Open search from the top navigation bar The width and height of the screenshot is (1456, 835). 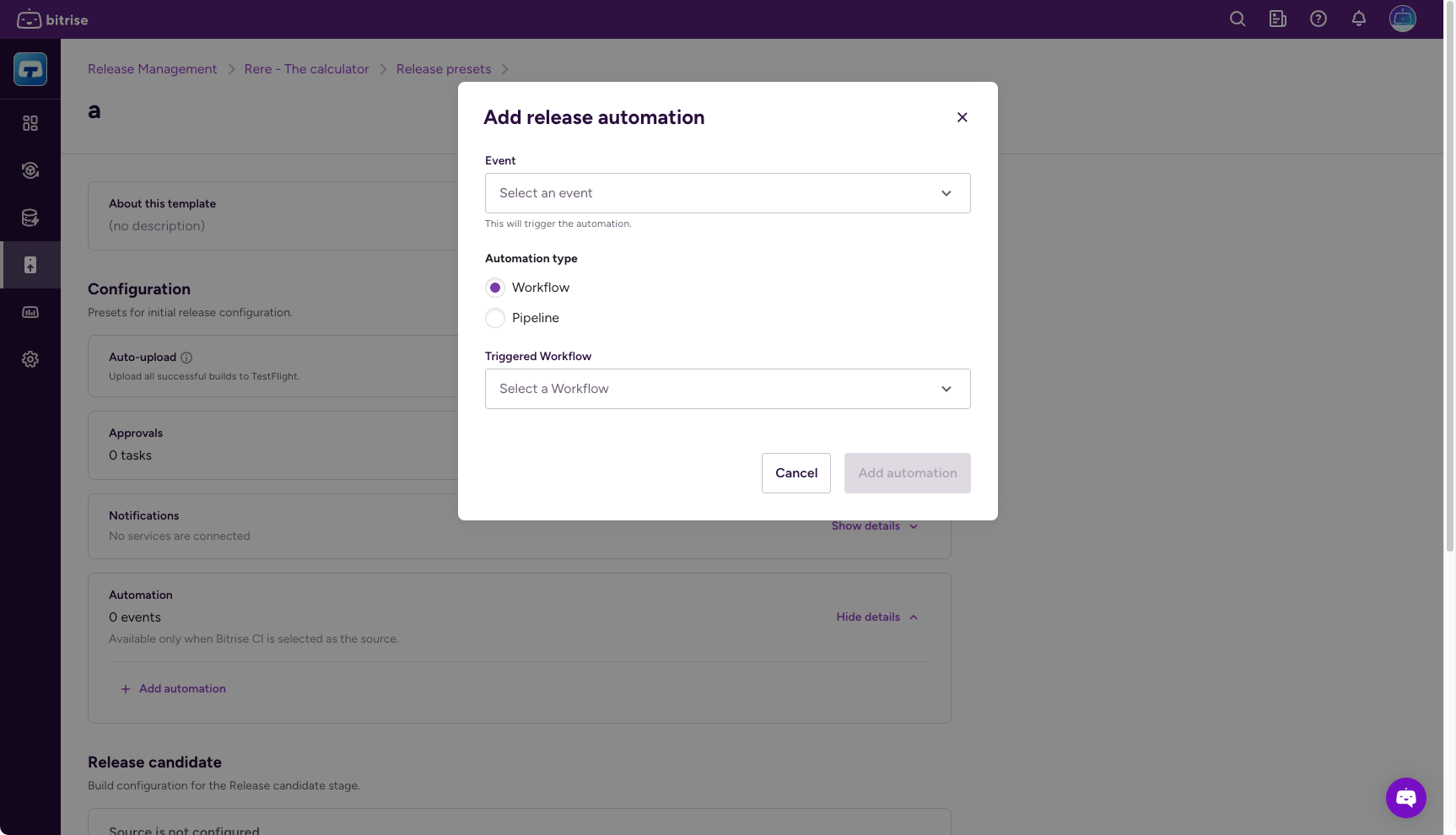point(1237,19)
